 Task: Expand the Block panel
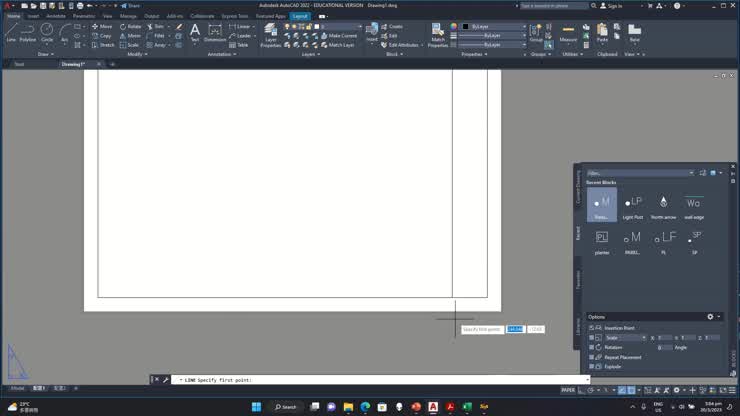395,54
